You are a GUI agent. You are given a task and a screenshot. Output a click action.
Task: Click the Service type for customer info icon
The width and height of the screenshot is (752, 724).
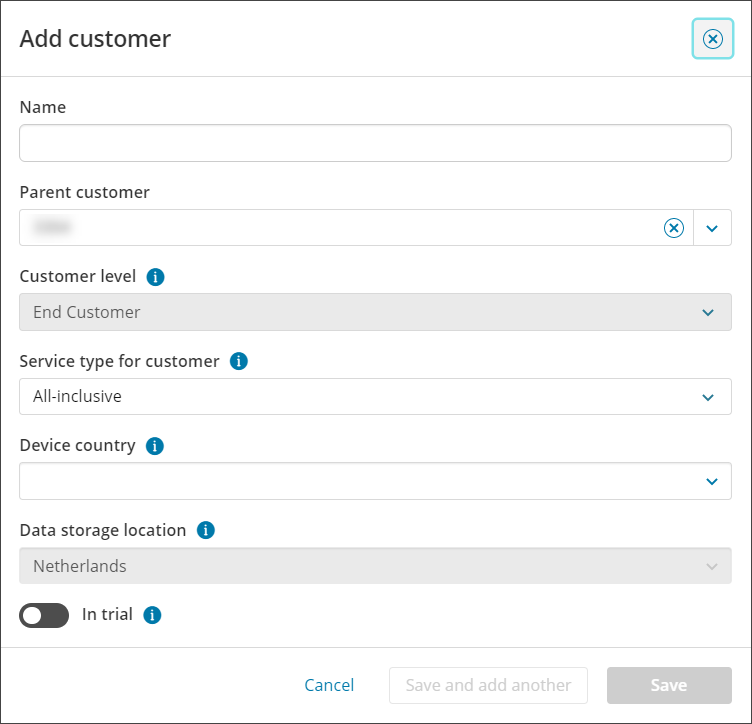(x=239, y=361)
